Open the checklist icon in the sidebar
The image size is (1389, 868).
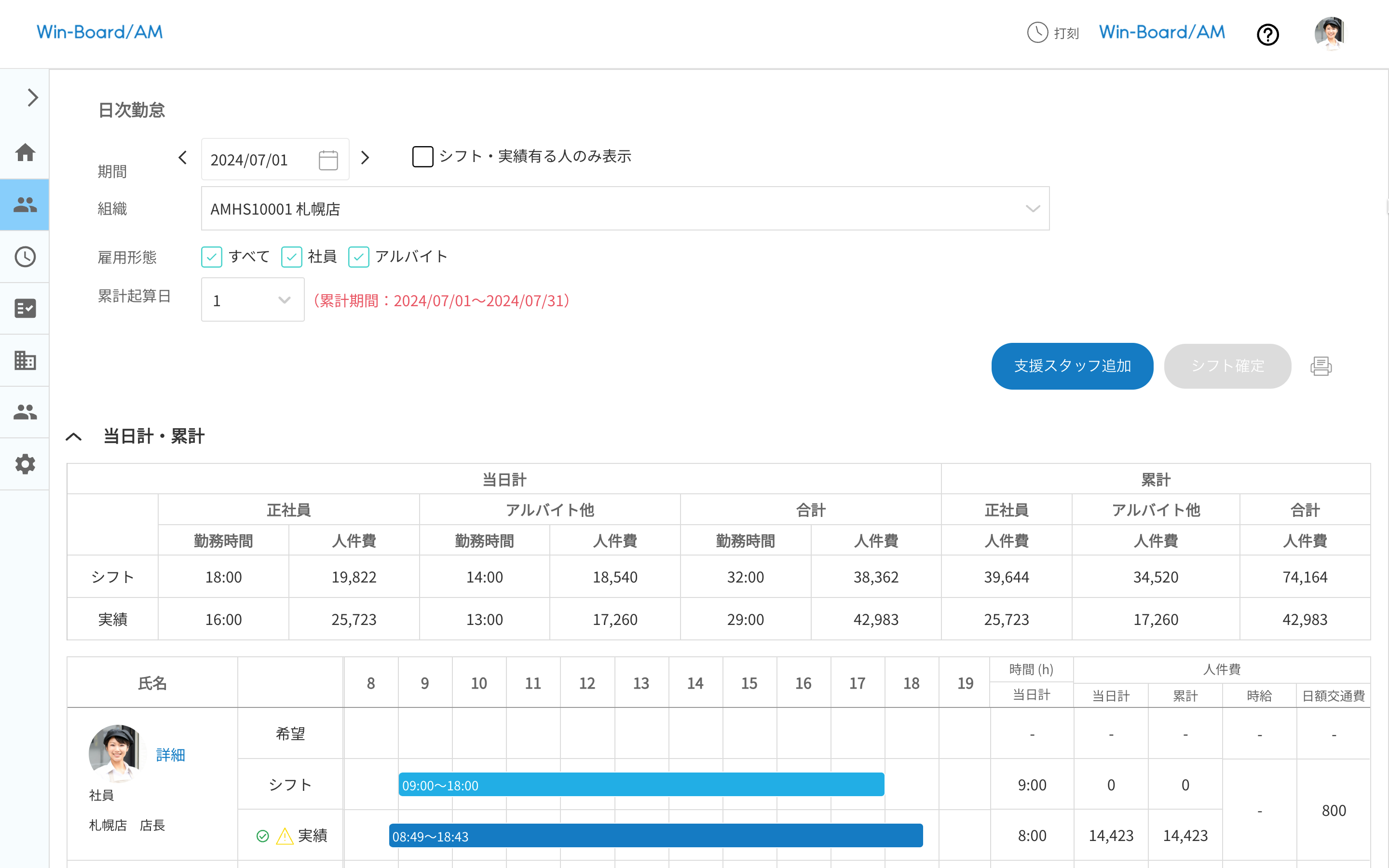[25, 308]
